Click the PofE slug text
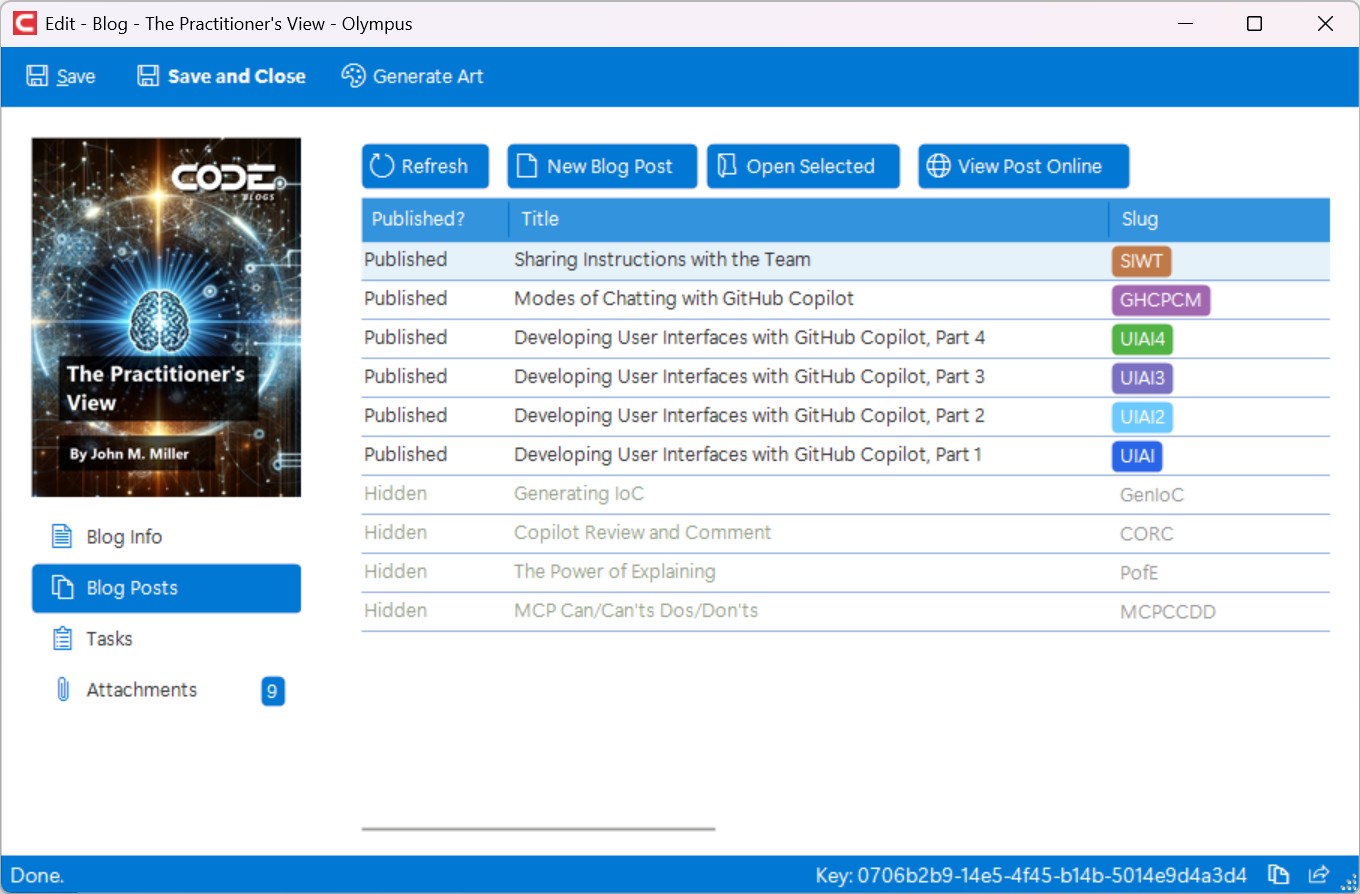 pos(1138,573)
